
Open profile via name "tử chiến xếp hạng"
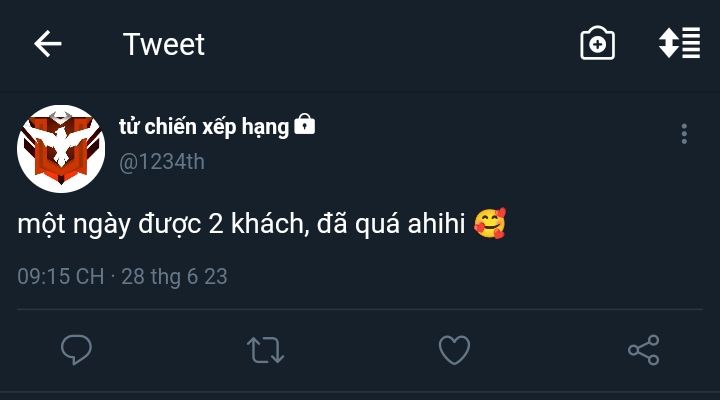point(204,127)
